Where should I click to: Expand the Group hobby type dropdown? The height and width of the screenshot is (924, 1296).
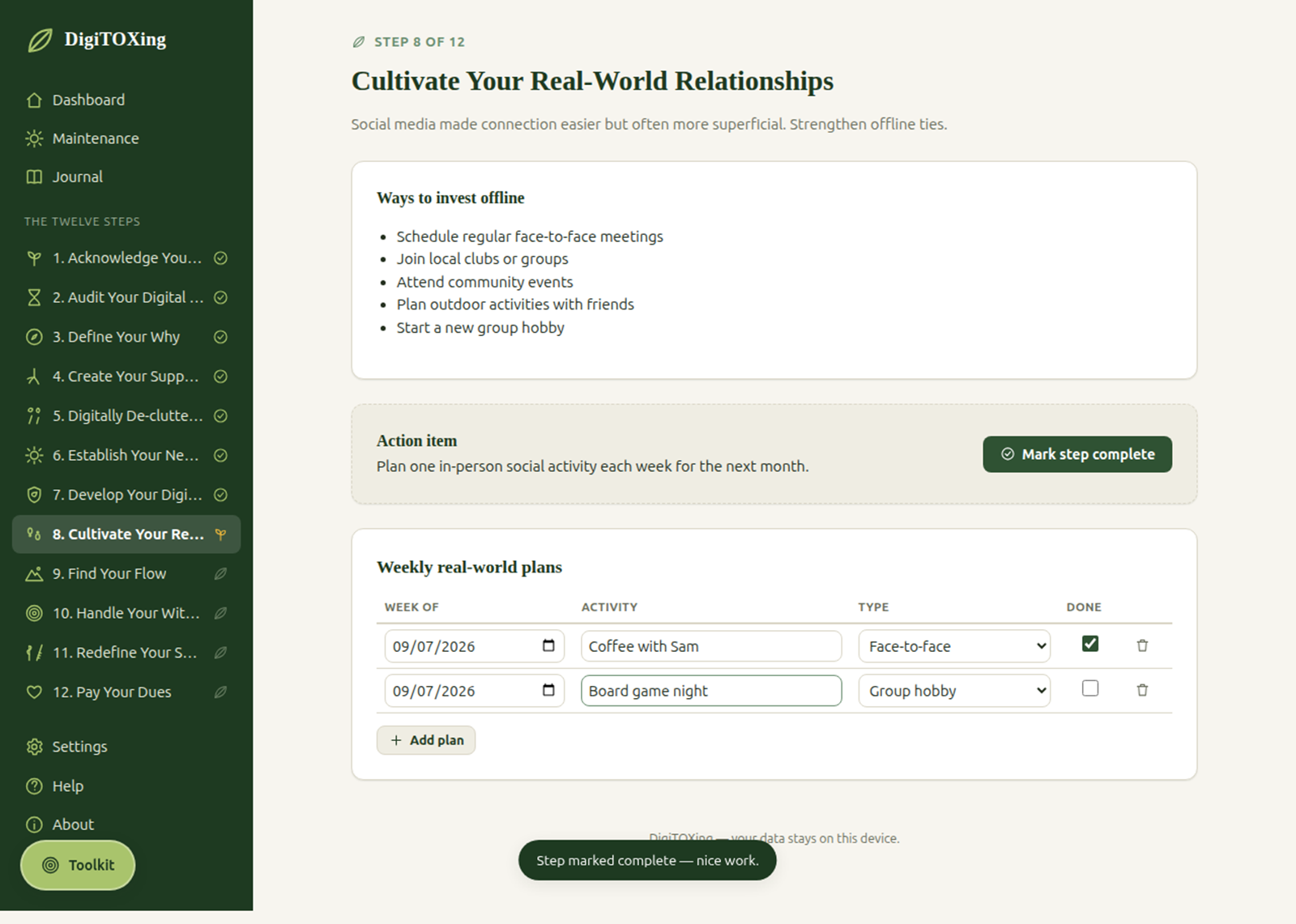coord(954,691)
